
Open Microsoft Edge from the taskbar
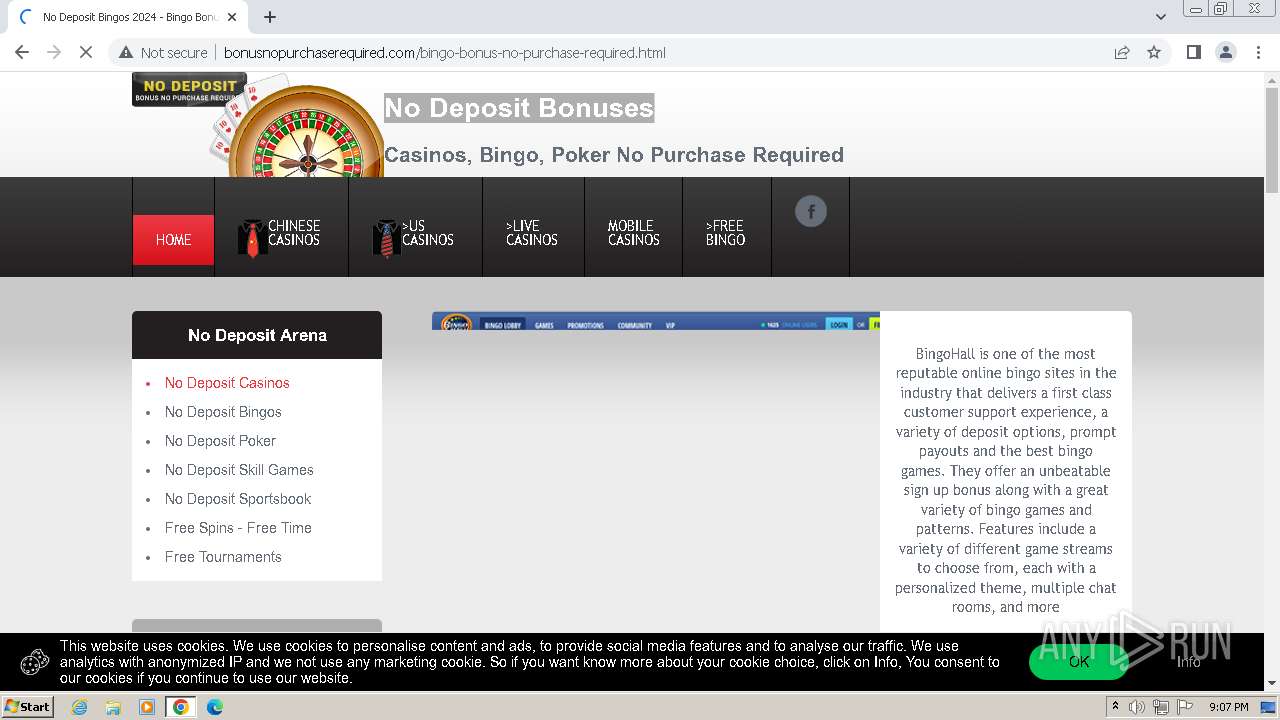tap(215, 707)
